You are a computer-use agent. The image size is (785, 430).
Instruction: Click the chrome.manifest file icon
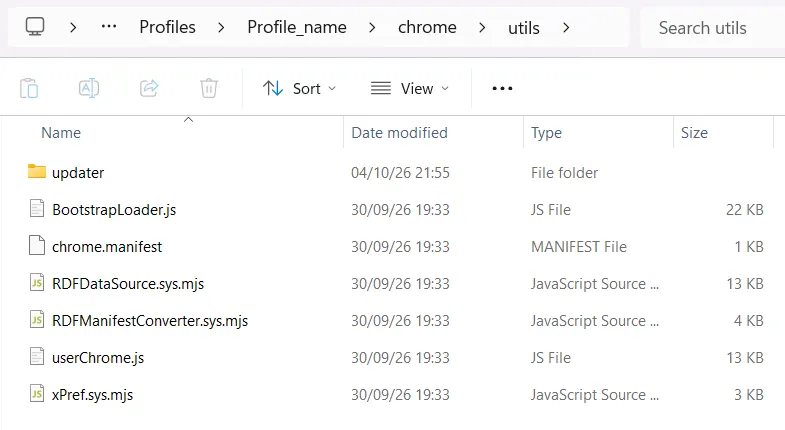(37, 245)
